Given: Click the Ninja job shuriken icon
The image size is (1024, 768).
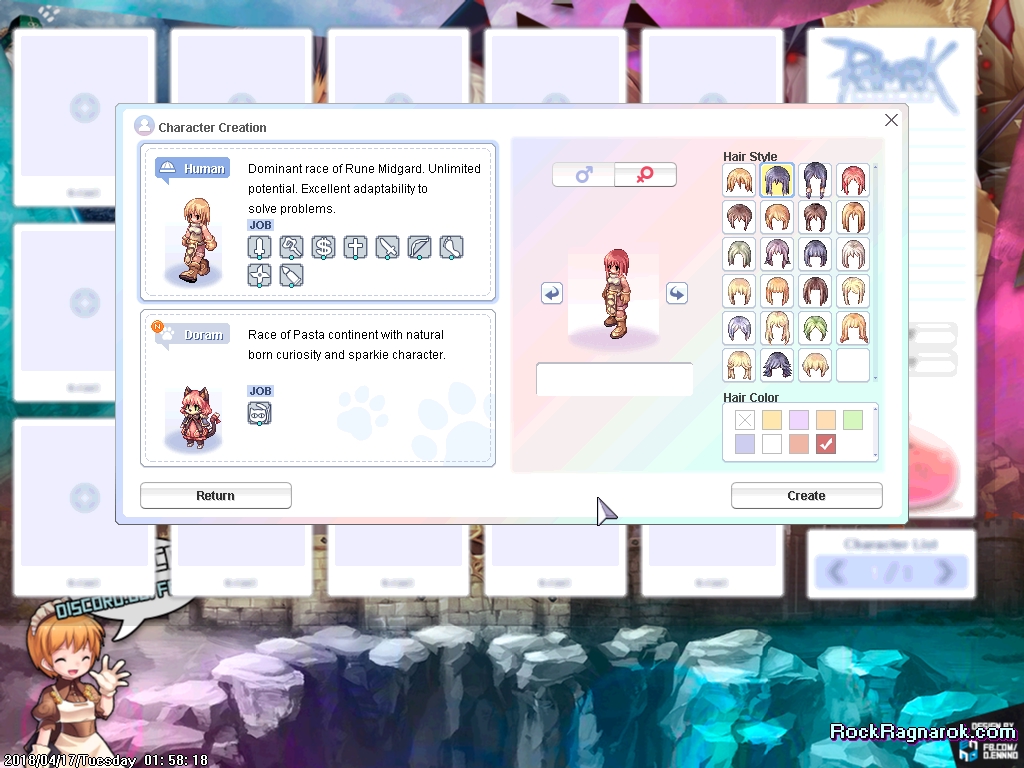Looking at the screenshot, I should coord(259,275).
